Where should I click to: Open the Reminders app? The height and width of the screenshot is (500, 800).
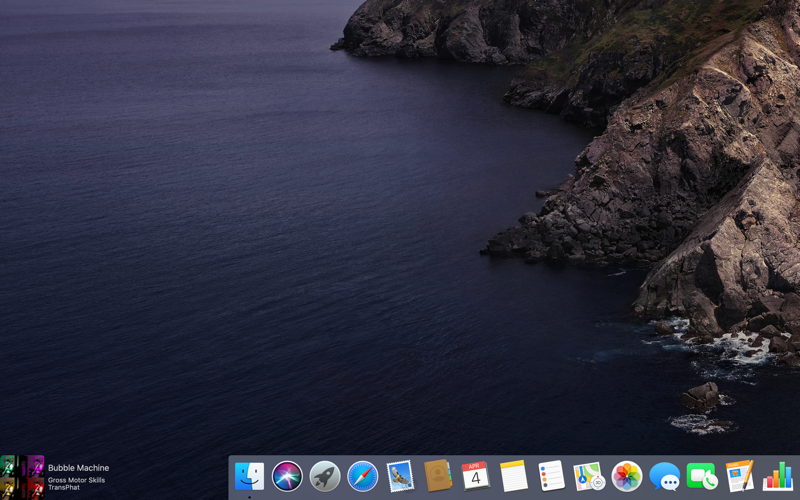(551, 476)
